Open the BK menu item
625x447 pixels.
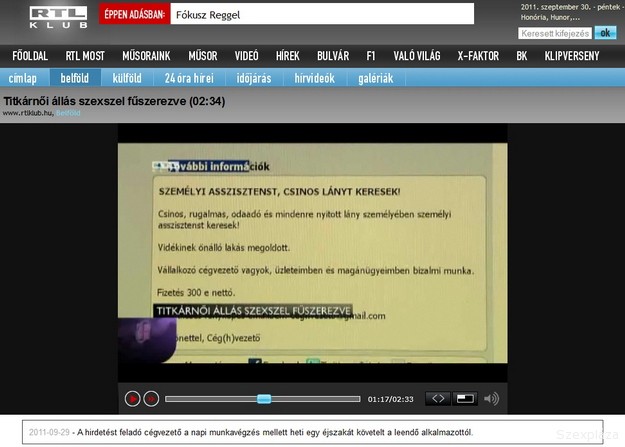pyautogui.click(x=521, y=56)
